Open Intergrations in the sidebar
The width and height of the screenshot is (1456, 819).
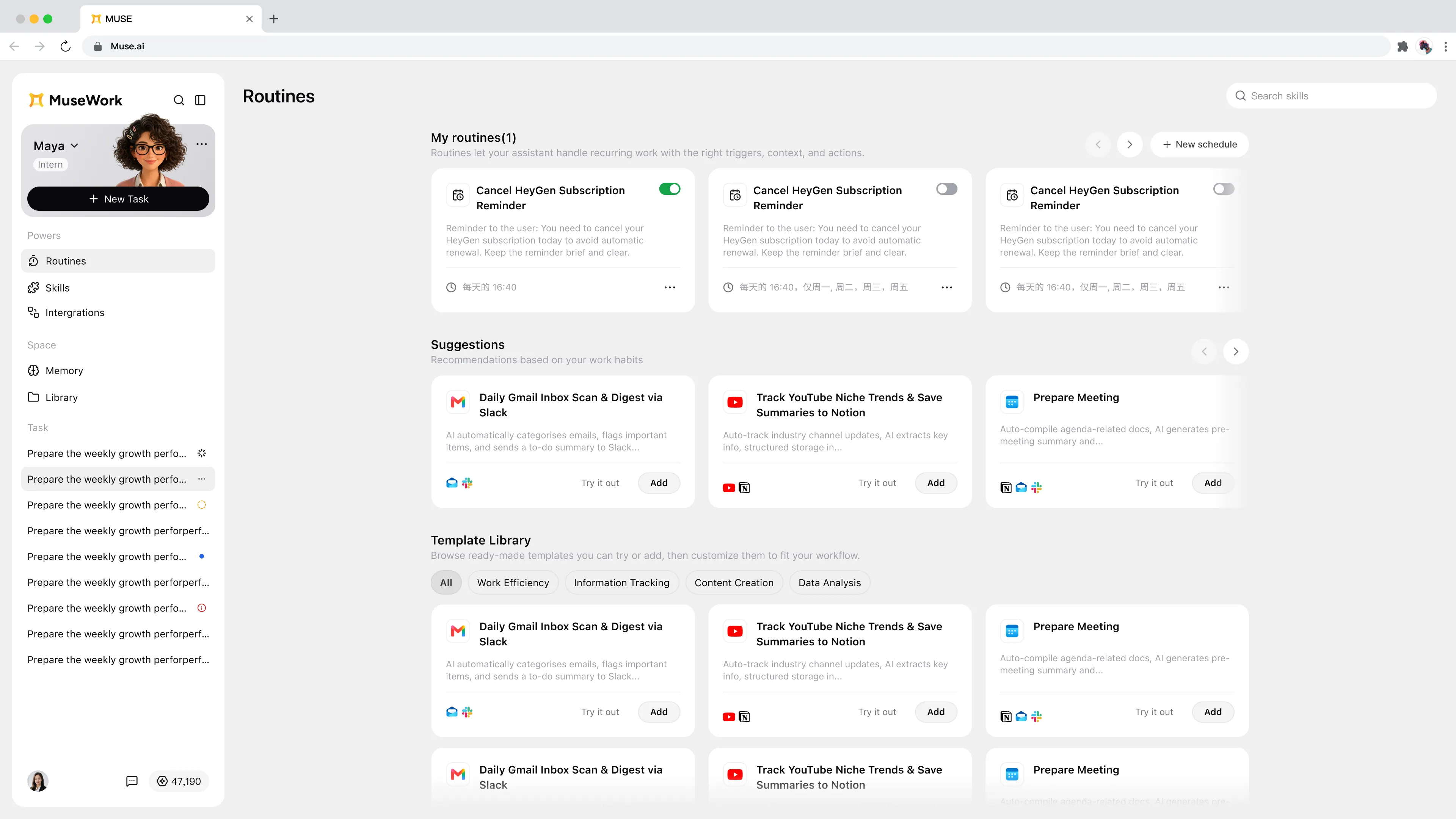coord(118,312)
